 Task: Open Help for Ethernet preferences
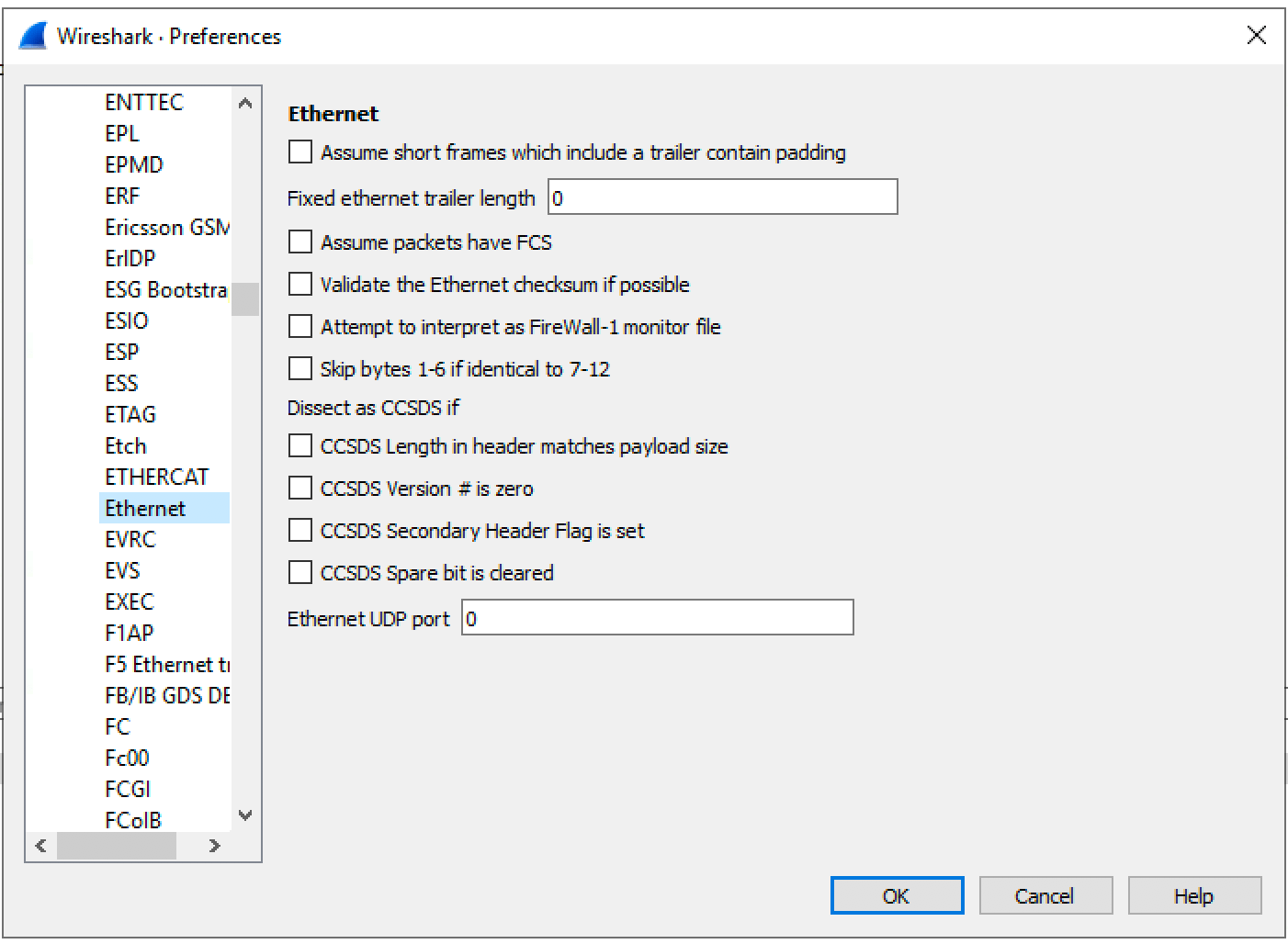tap(1194, 895)
